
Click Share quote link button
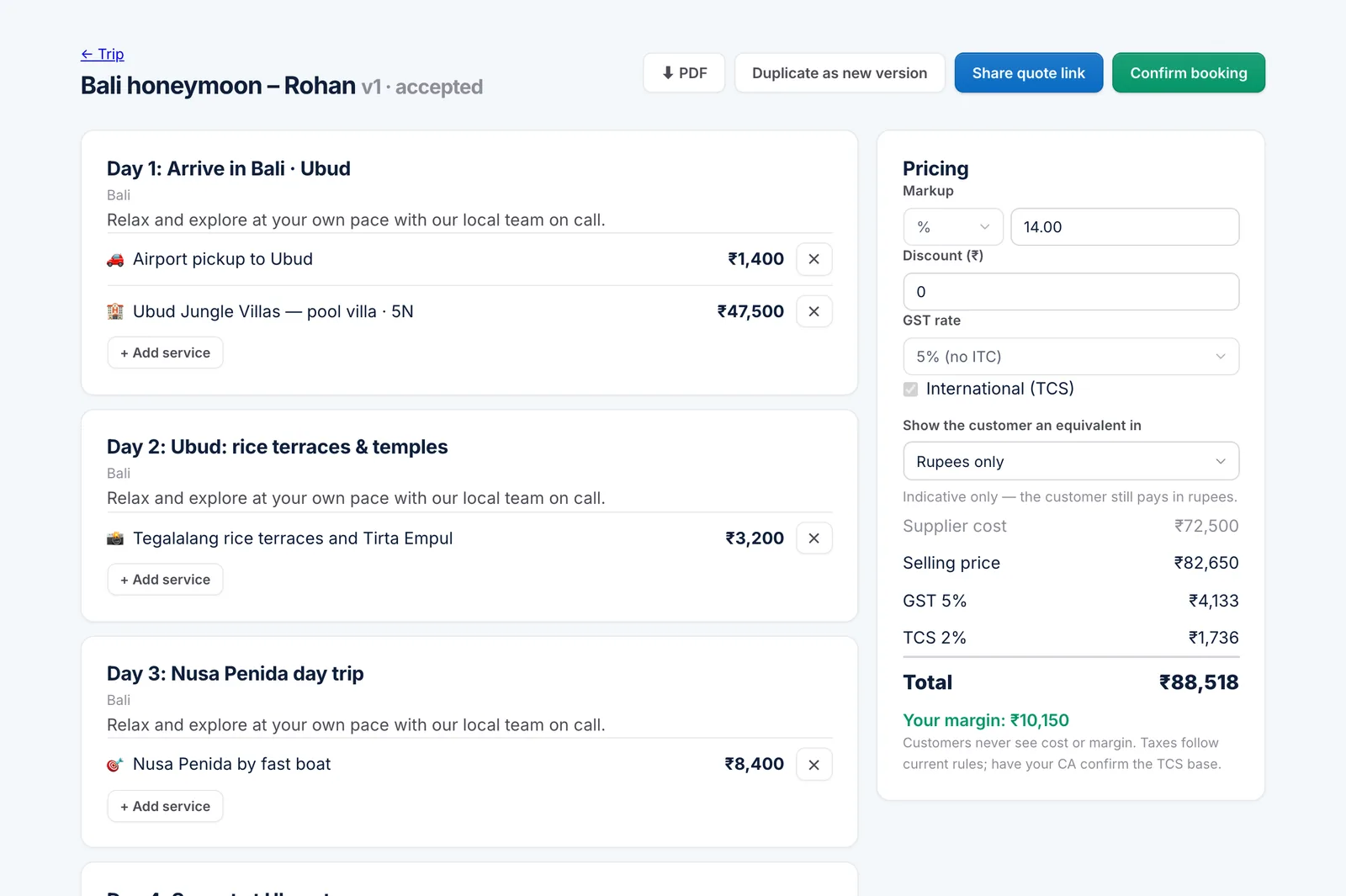1029,73
